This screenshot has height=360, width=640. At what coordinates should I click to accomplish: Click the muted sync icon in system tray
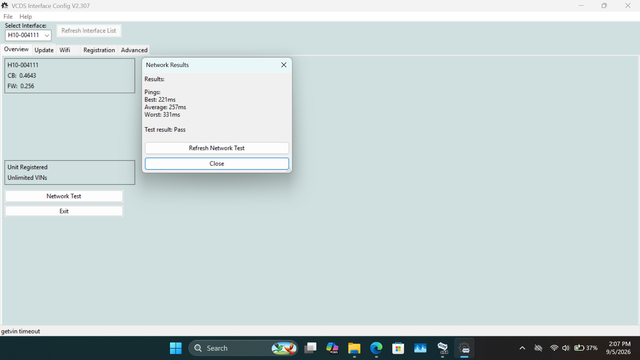click(x=538, y=348)
